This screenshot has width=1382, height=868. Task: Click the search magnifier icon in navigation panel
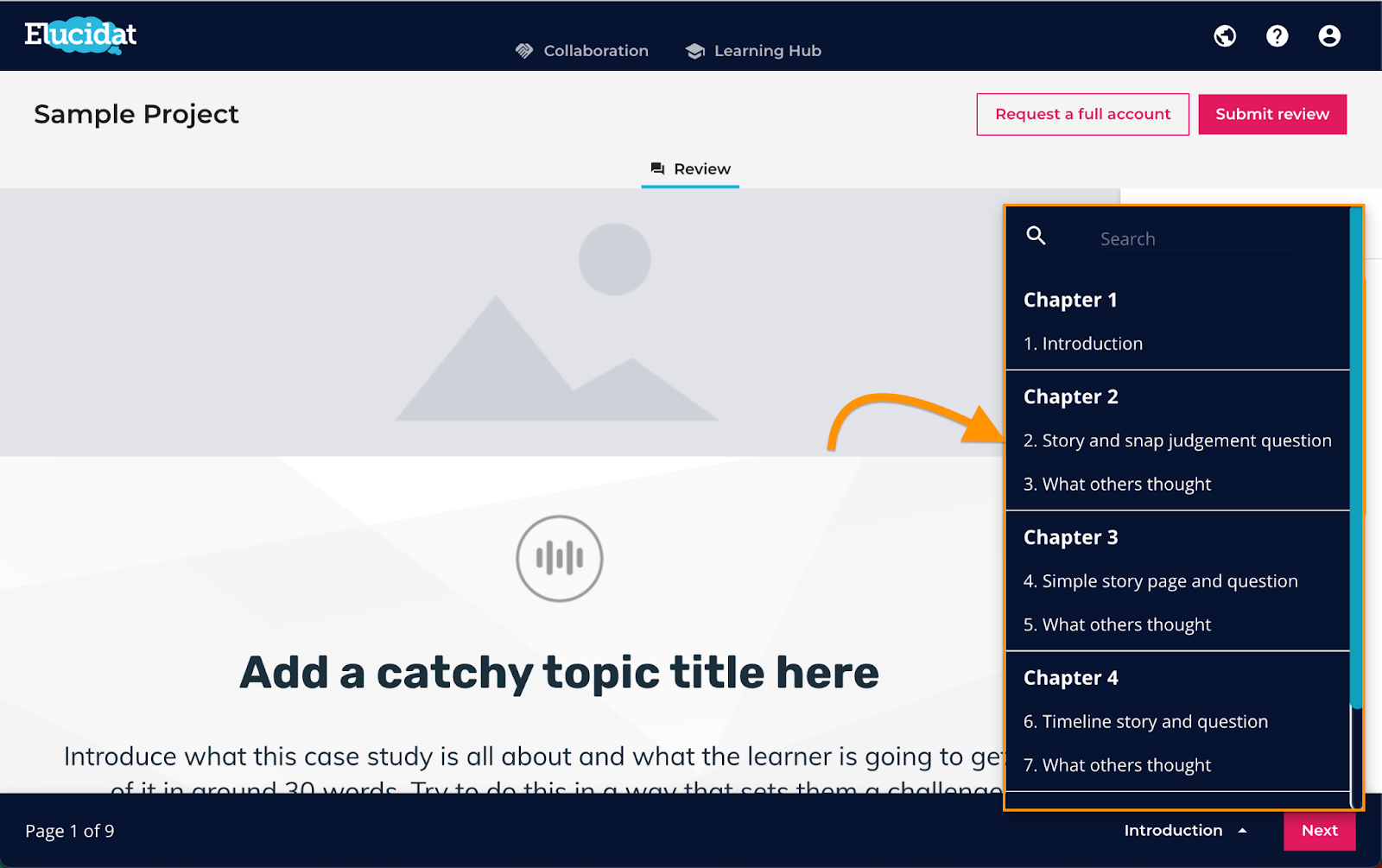pos(1036,236)
